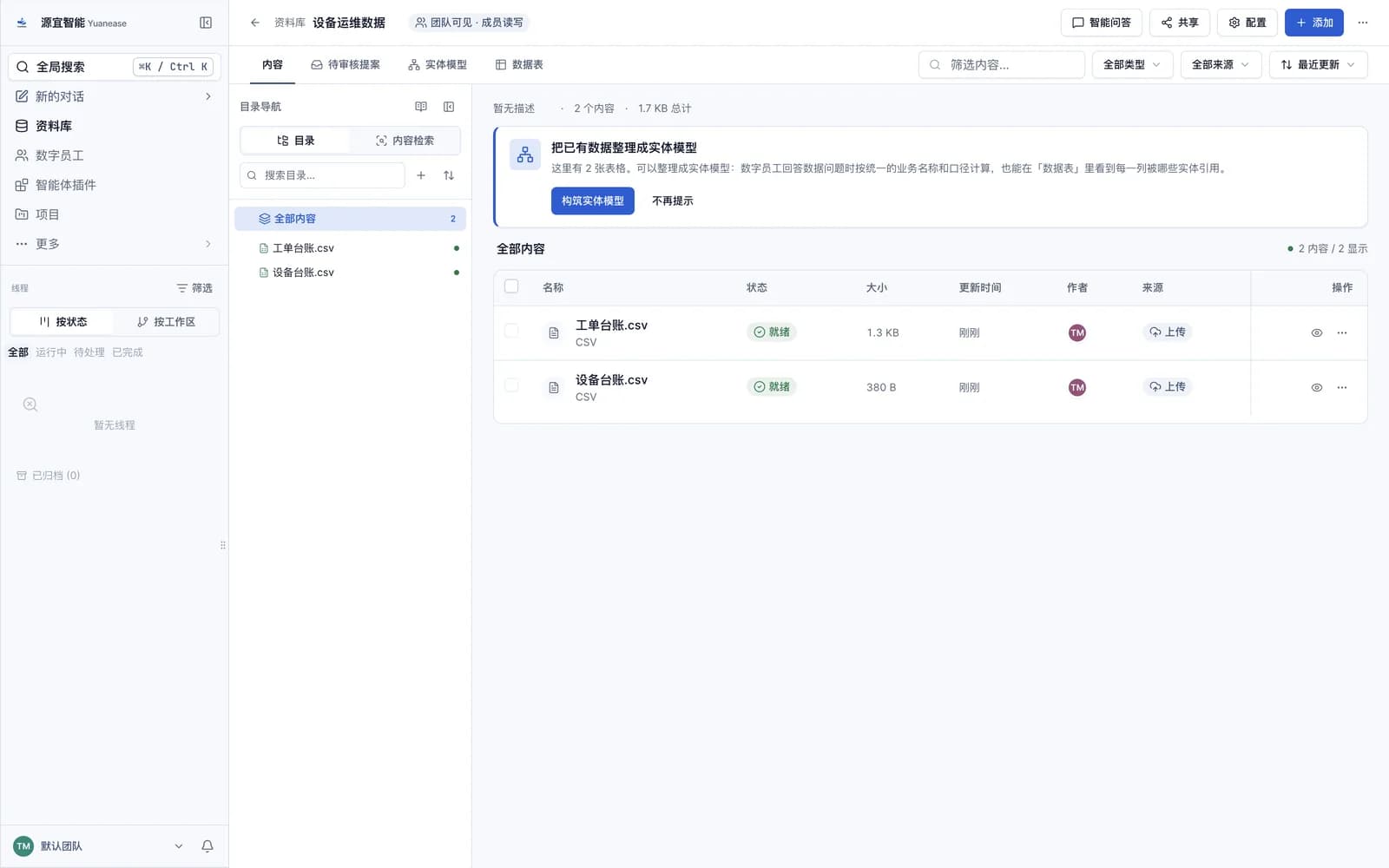Screen dimensions: 1389x868
Task: Add a new directory with plus icon
Action: pyautogui.click(x=421, y=175)
